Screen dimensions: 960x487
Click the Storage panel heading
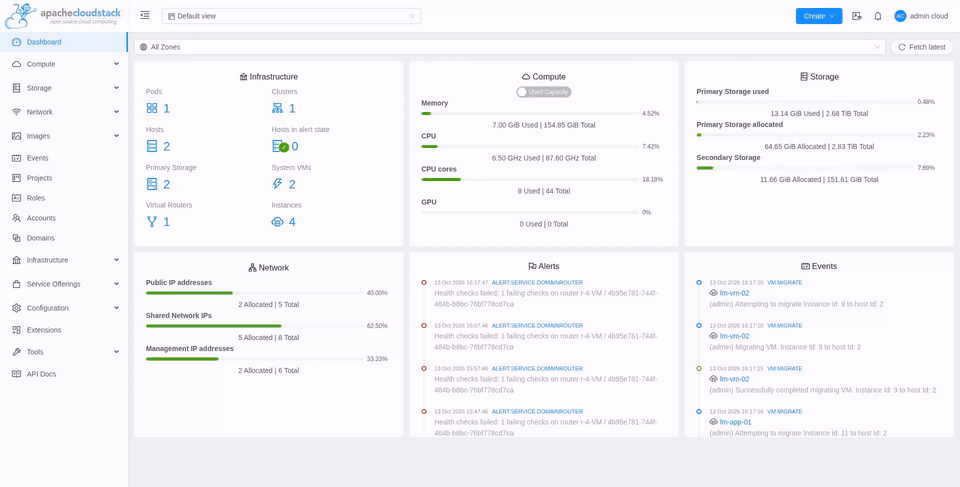click(x=819, y=77)
